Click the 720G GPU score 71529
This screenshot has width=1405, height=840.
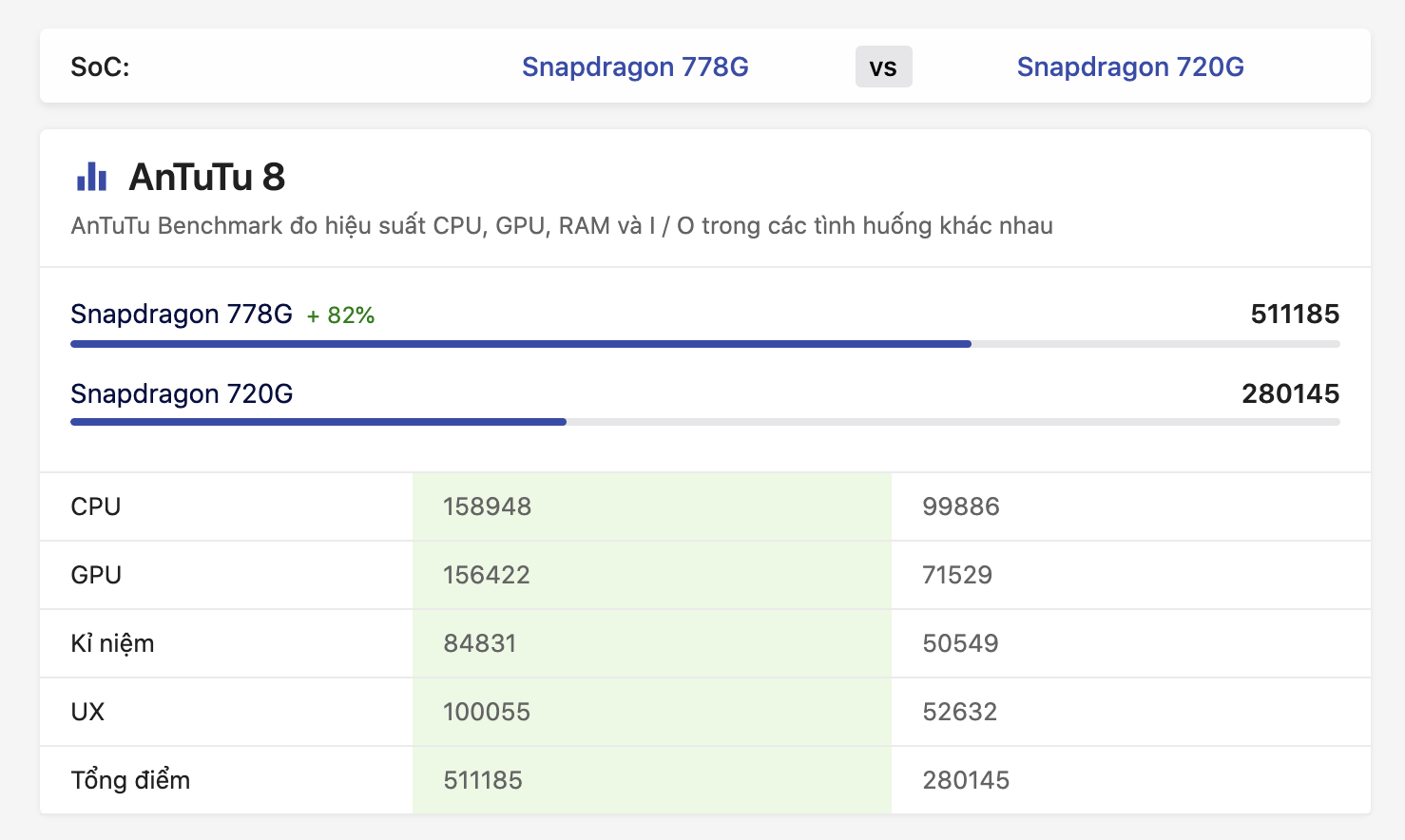click(956, 575)
